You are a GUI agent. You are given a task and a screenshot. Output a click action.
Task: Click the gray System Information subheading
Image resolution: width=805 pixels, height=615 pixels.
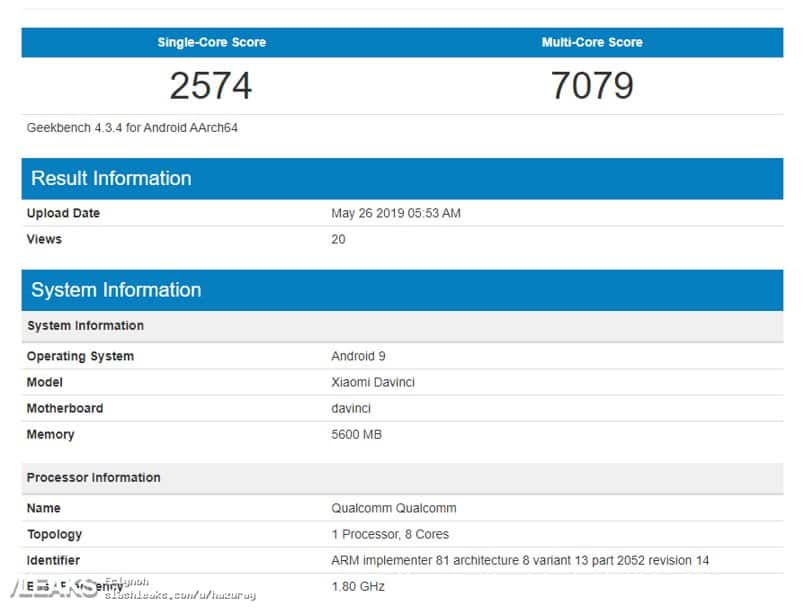[85, 326]
